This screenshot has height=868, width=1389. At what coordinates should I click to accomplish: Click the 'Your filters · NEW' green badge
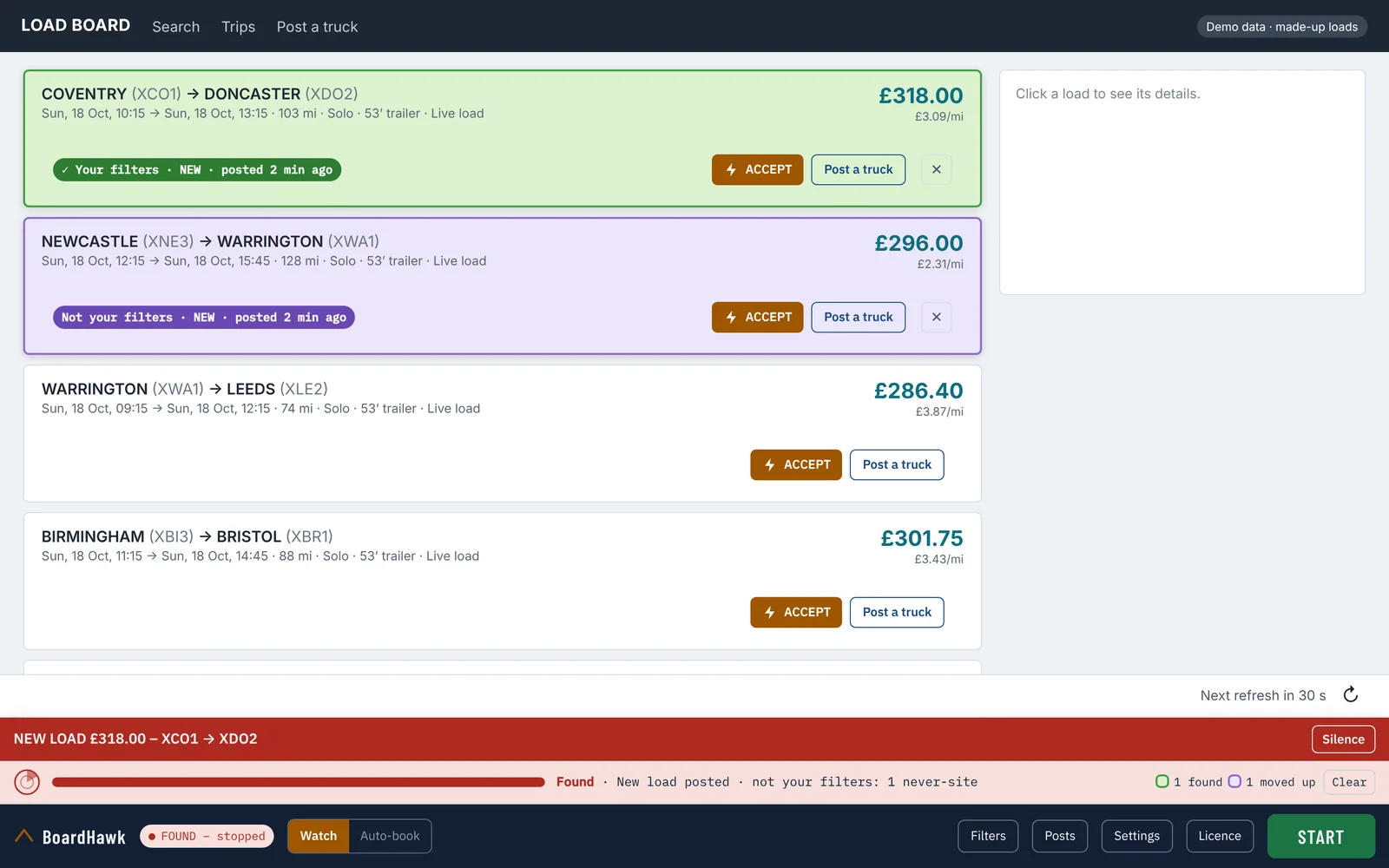point(197,170)
